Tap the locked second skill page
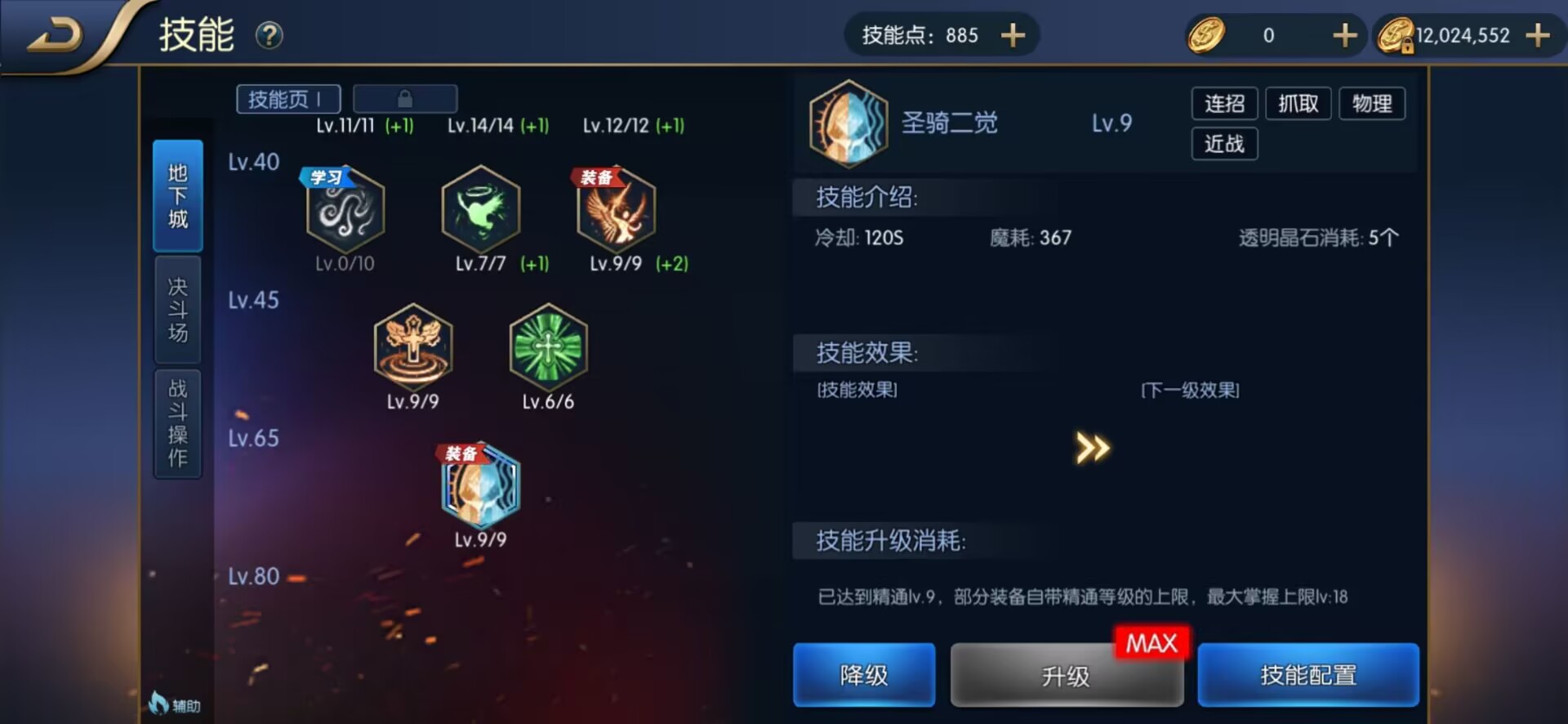1568x724 pixels. [x=405, y=99]
